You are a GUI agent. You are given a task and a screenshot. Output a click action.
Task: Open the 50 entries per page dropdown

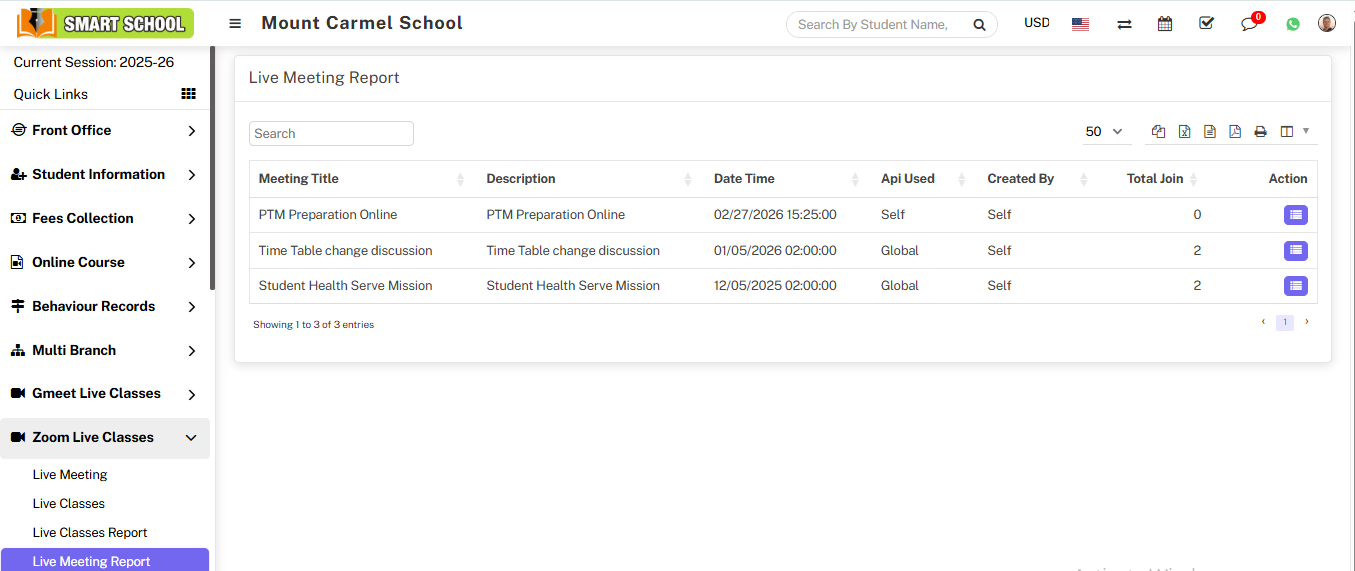1104,132
